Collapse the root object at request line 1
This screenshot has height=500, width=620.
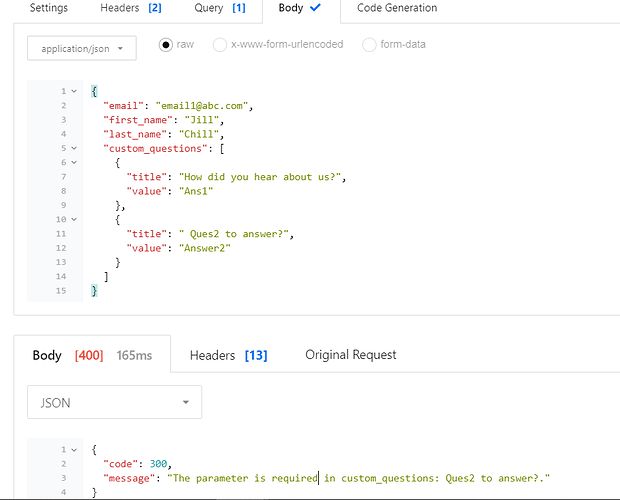[x=74, y=91]
